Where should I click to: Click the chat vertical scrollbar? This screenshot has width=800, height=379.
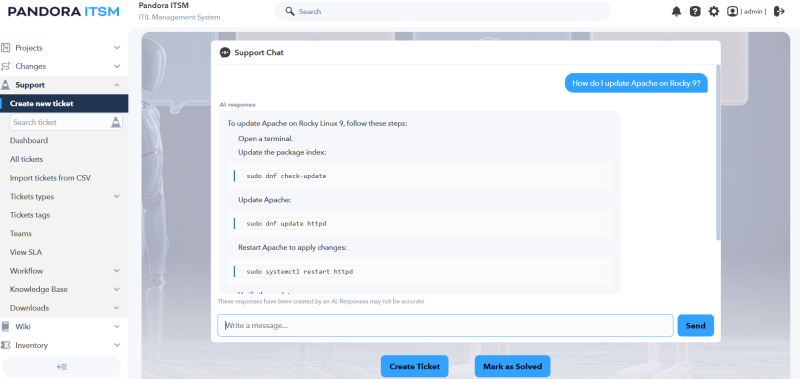click(718, 152)
